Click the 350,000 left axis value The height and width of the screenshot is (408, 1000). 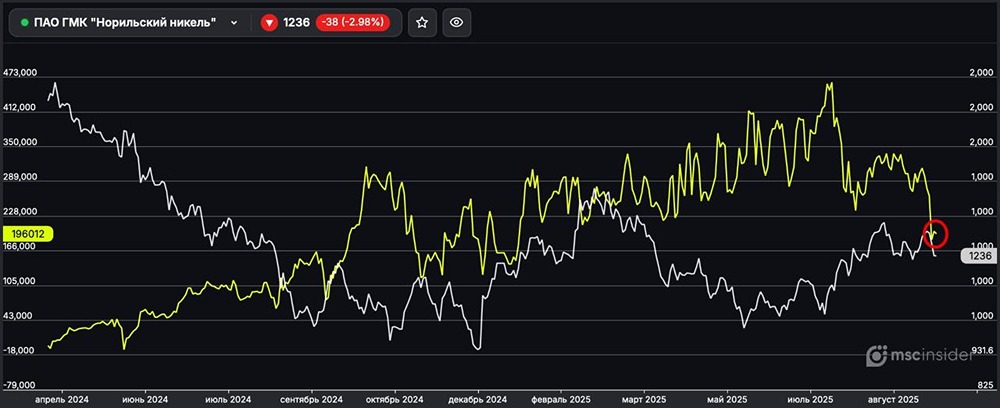point(20,143)
